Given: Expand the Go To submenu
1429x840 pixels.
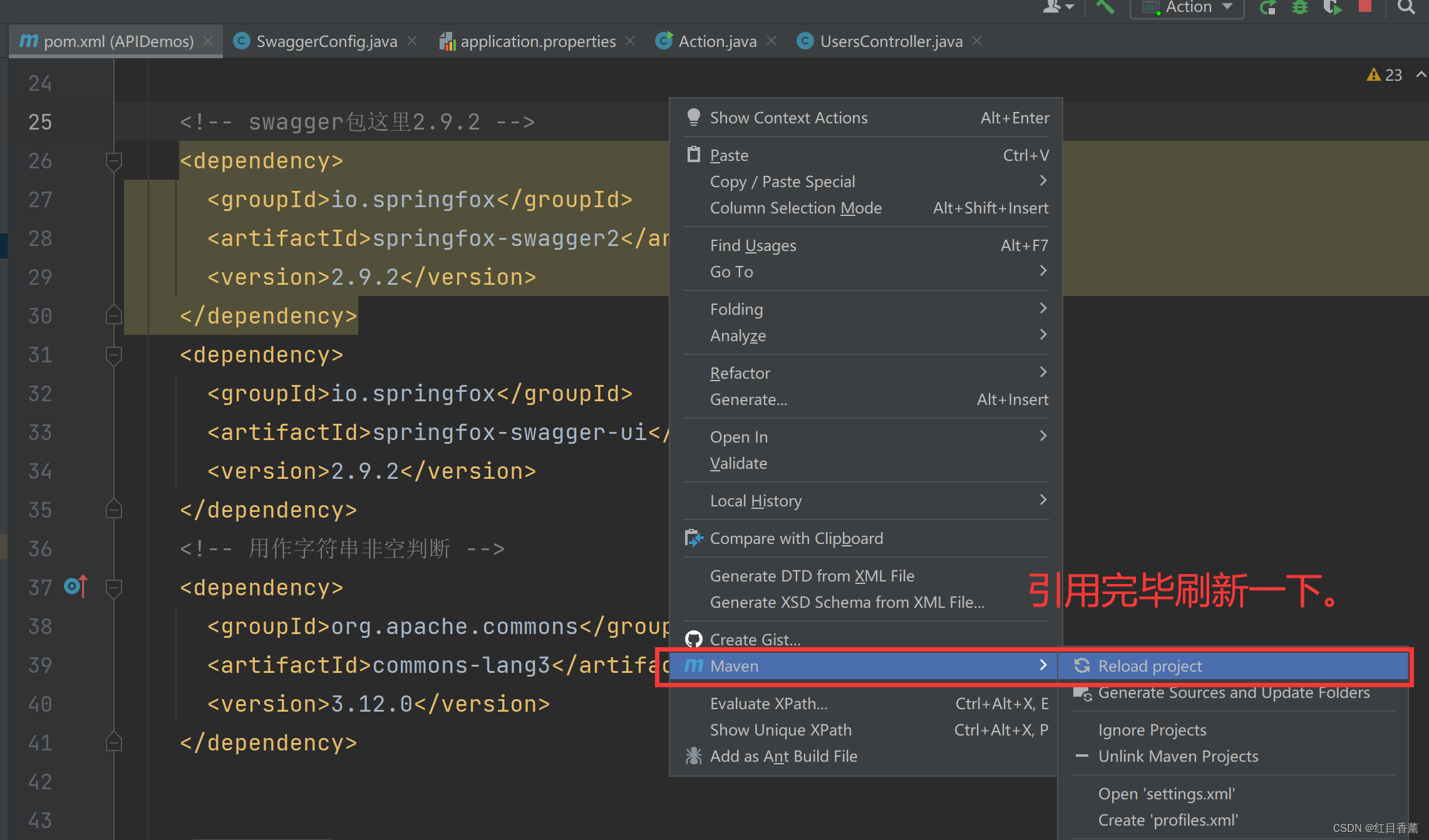Looking at the screenshot, I should coord(731,272).
